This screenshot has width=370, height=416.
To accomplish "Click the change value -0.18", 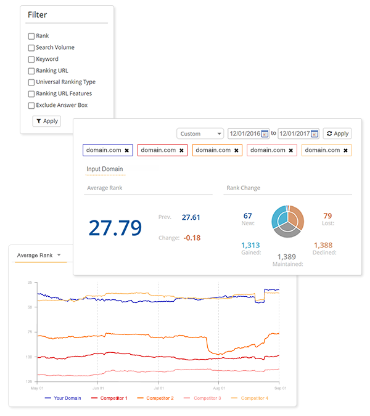I will point(192,238).
